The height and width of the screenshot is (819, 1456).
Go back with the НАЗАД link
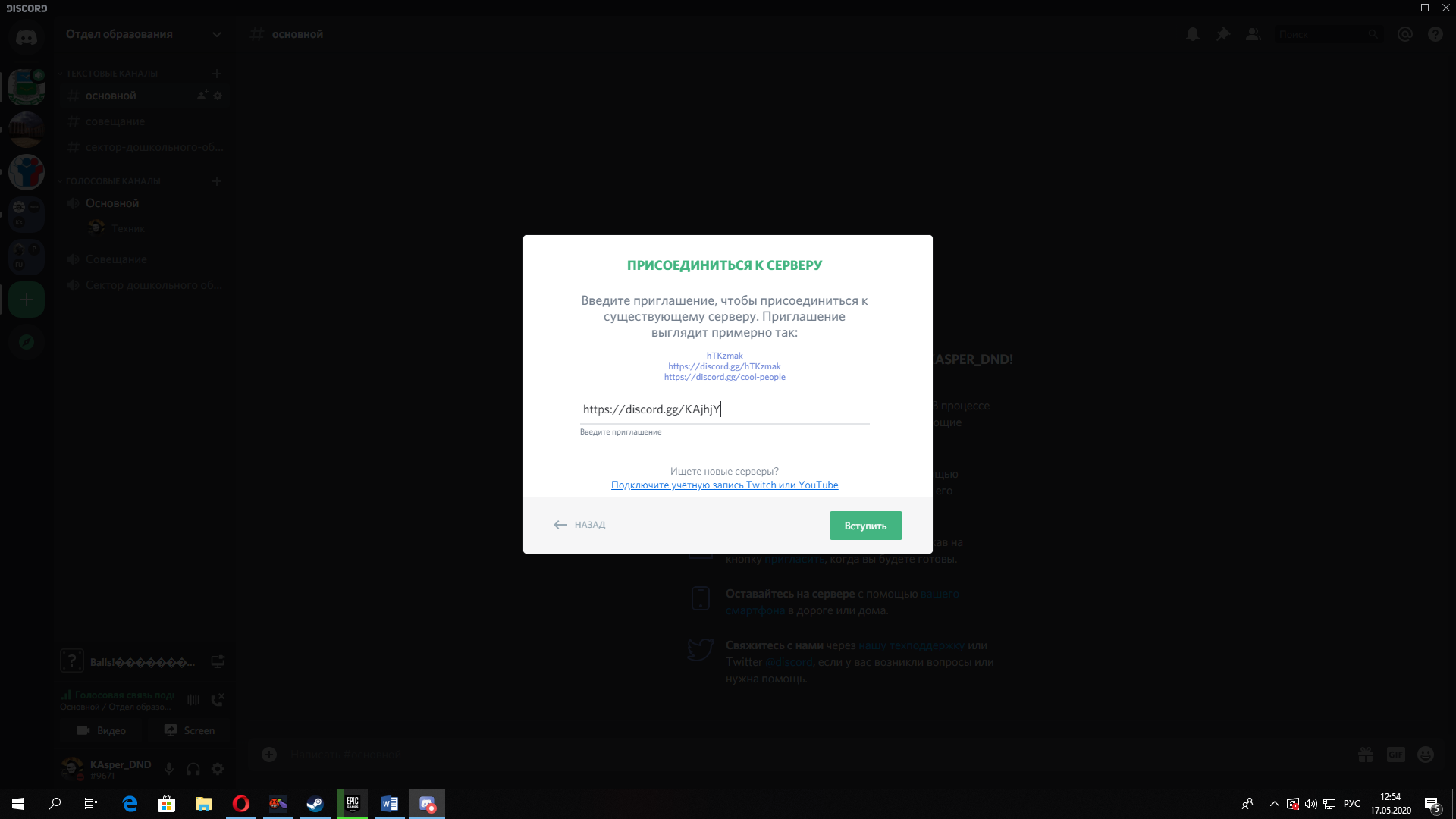579,525
